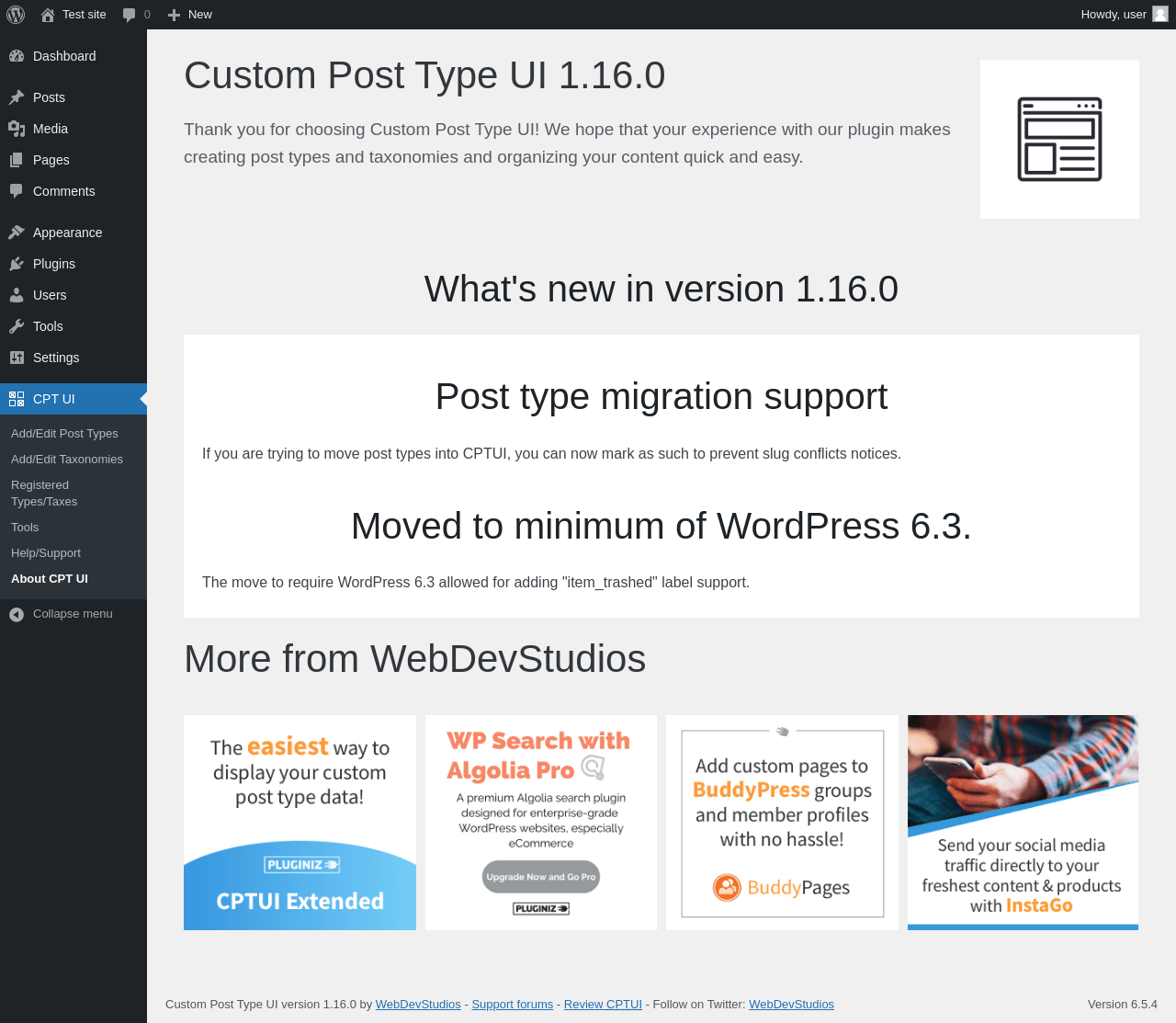Click the Pages sidebar icon
This screenshot has height=1023, width=1176.
[17, 160]
